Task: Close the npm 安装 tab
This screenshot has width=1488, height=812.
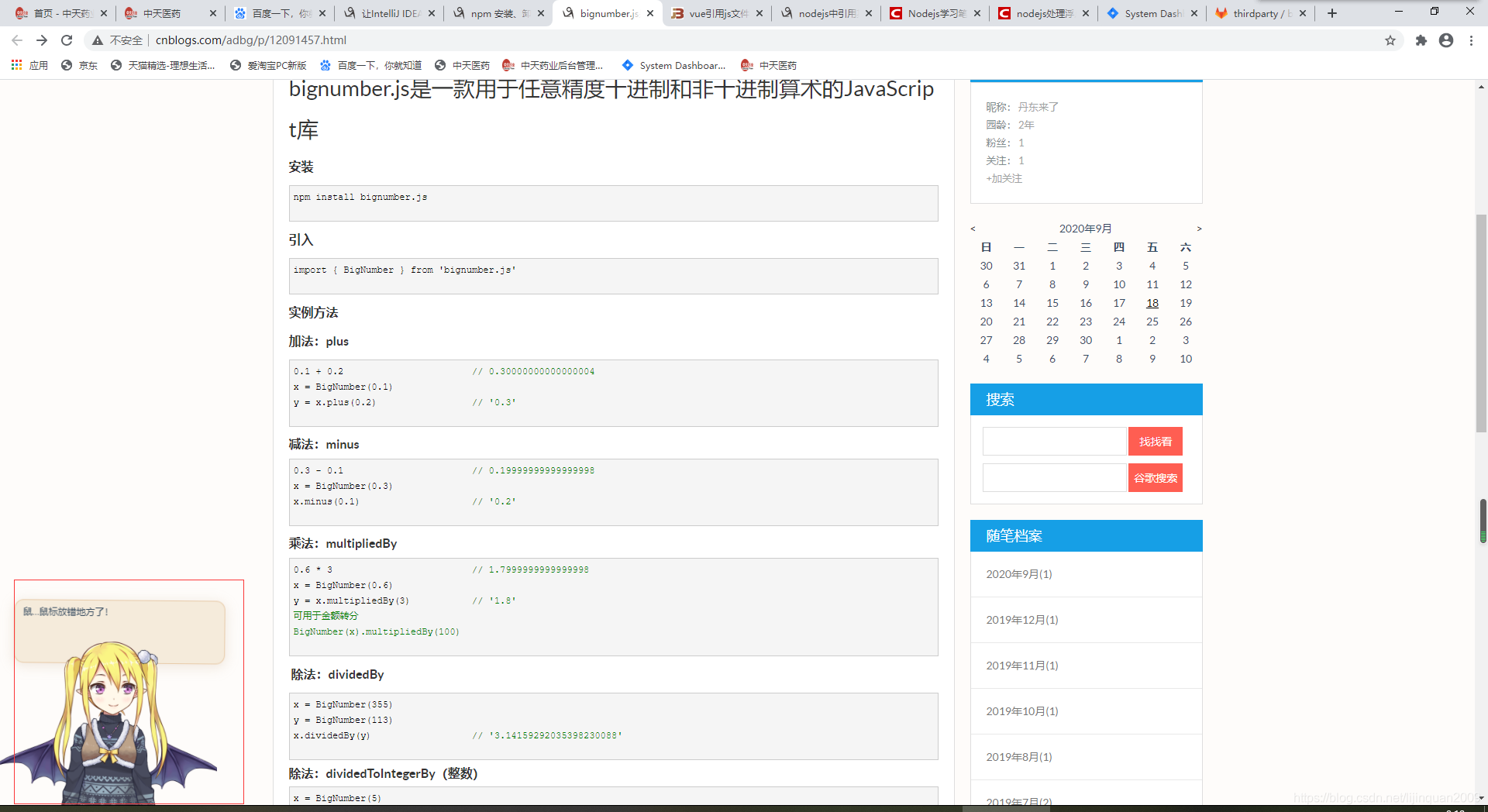Action: (x=541, y=13)
